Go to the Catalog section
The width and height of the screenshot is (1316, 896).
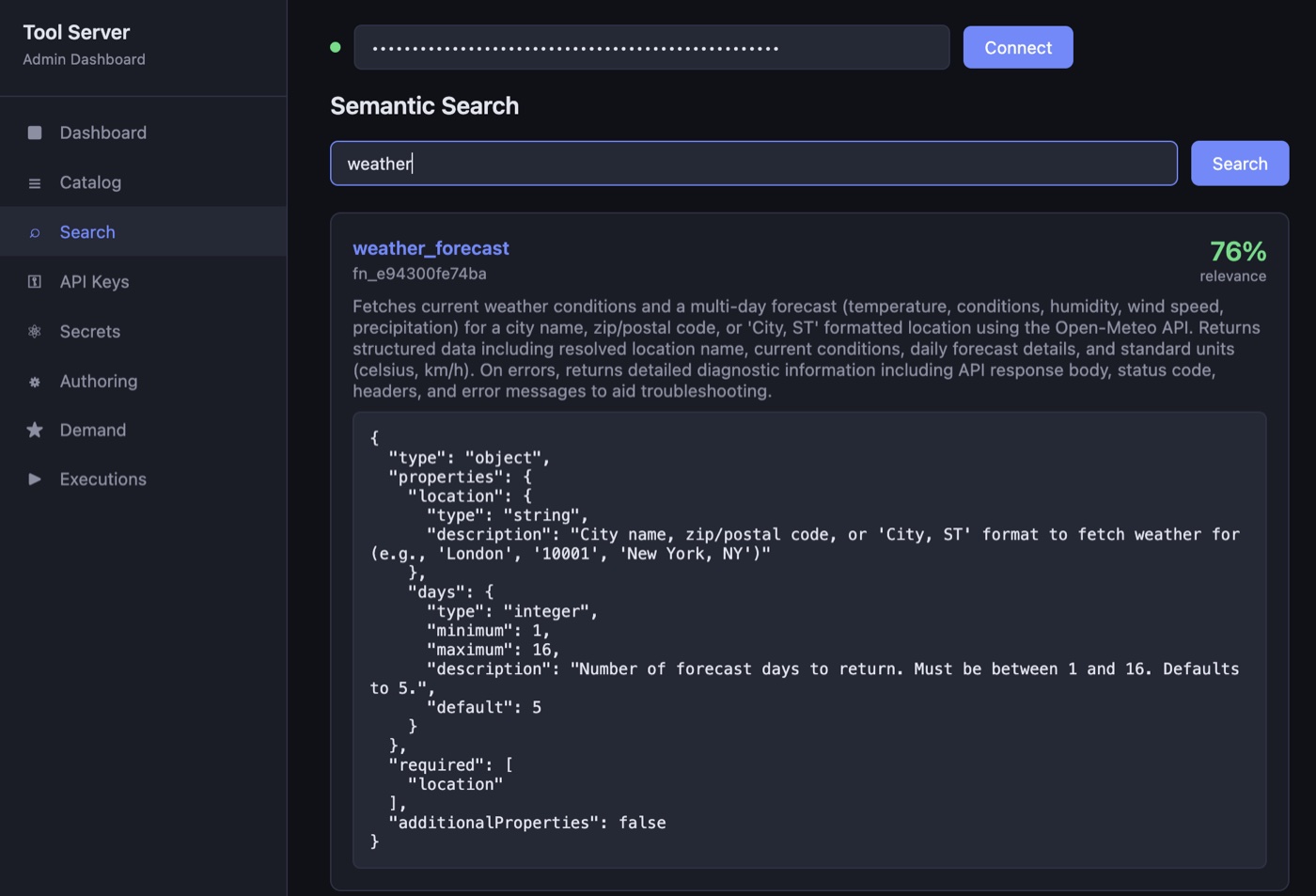pyautogui.click(x=143, y=182)
